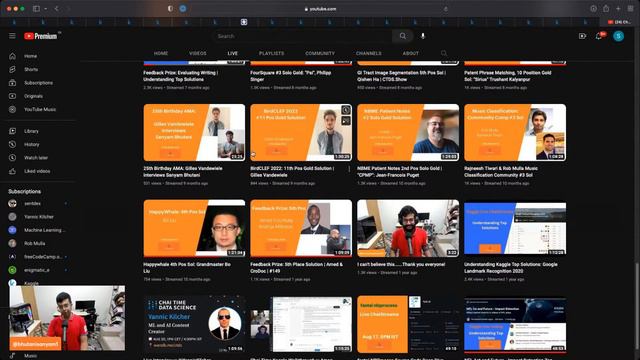Click Watch later clock on BirdCLEF thumbnail
Screen dimensions: 640x360
(346, 110)
